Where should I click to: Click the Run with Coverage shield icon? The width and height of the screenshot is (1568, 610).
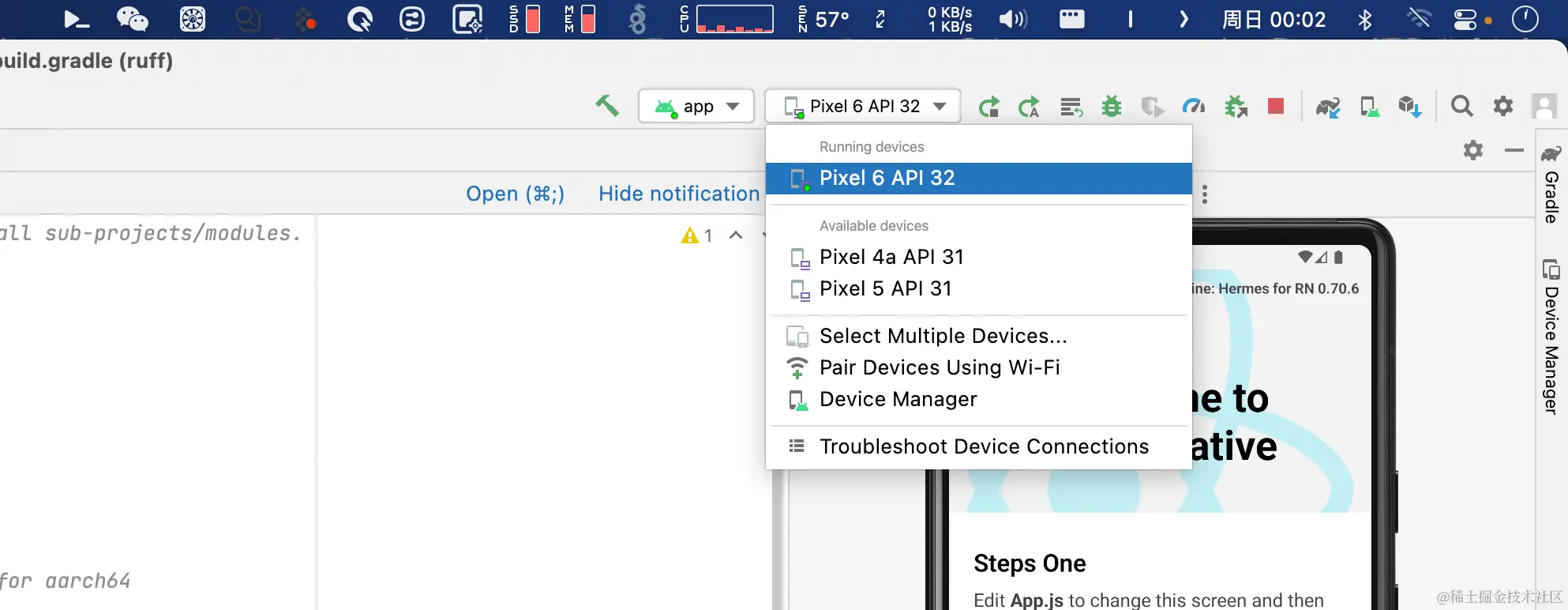[x=1153, y=107]
